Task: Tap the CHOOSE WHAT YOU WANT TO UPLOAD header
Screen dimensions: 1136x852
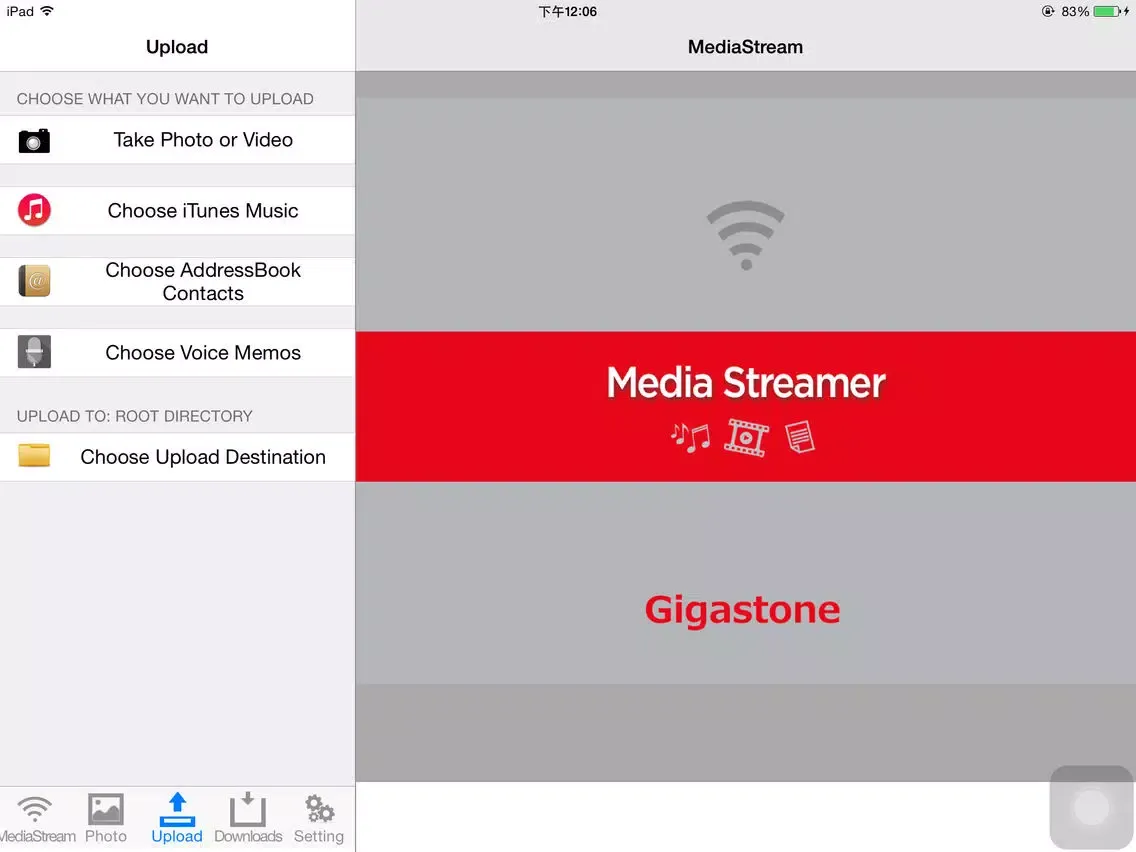Action: pyautogui.click(x=165, y=99)
